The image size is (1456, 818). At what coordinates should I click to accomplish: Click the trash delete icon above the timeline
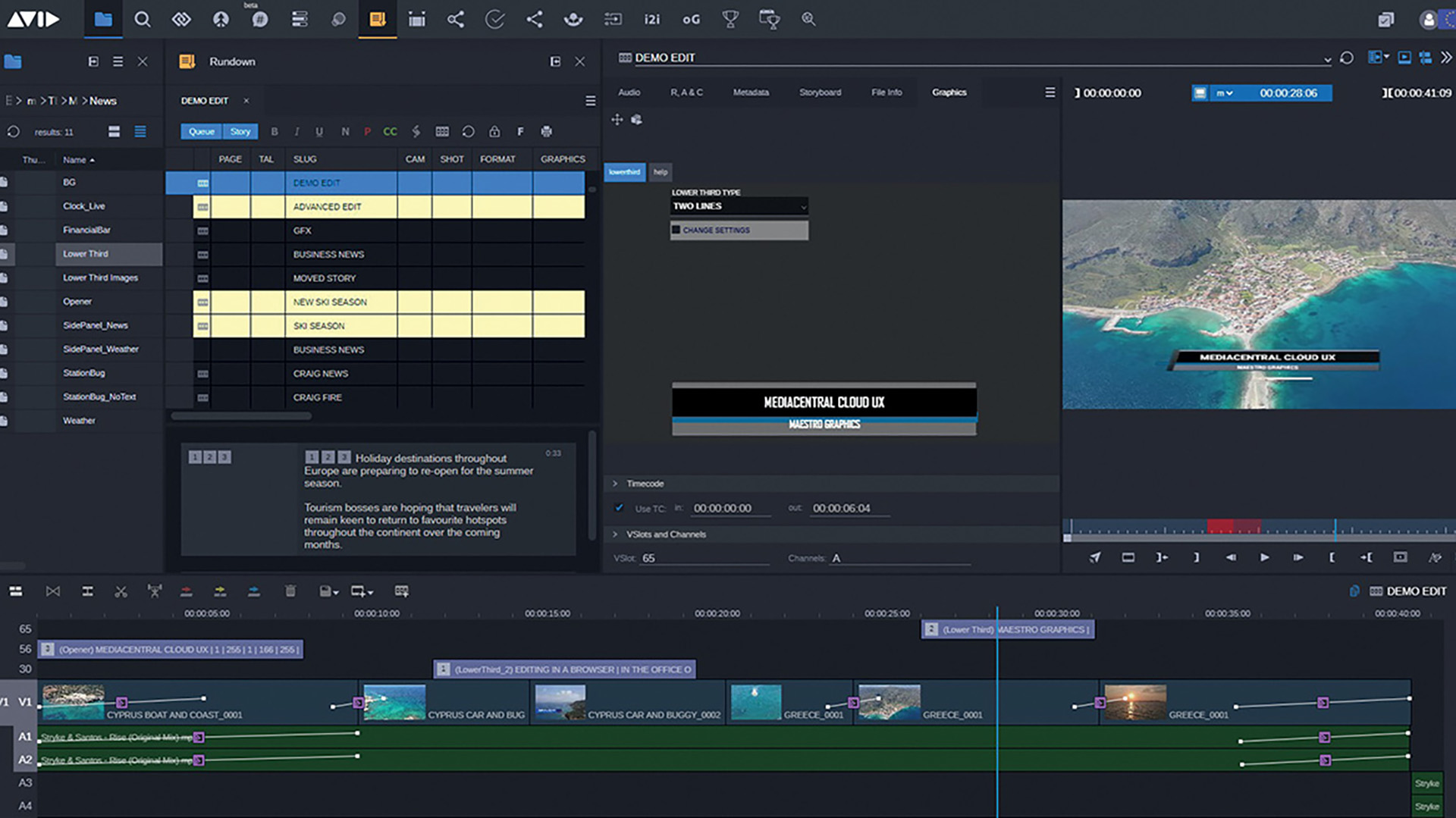(290, 591)
